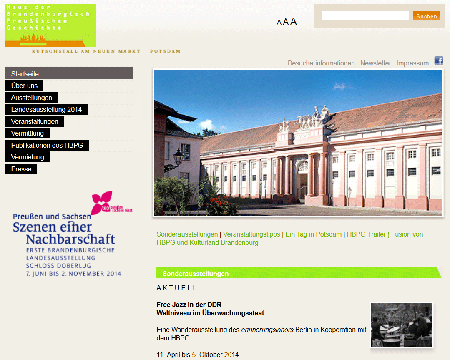Click the Eine Wanderausstellung description text
This screenshot has height=360, width=450.
[x=261, y=333]
